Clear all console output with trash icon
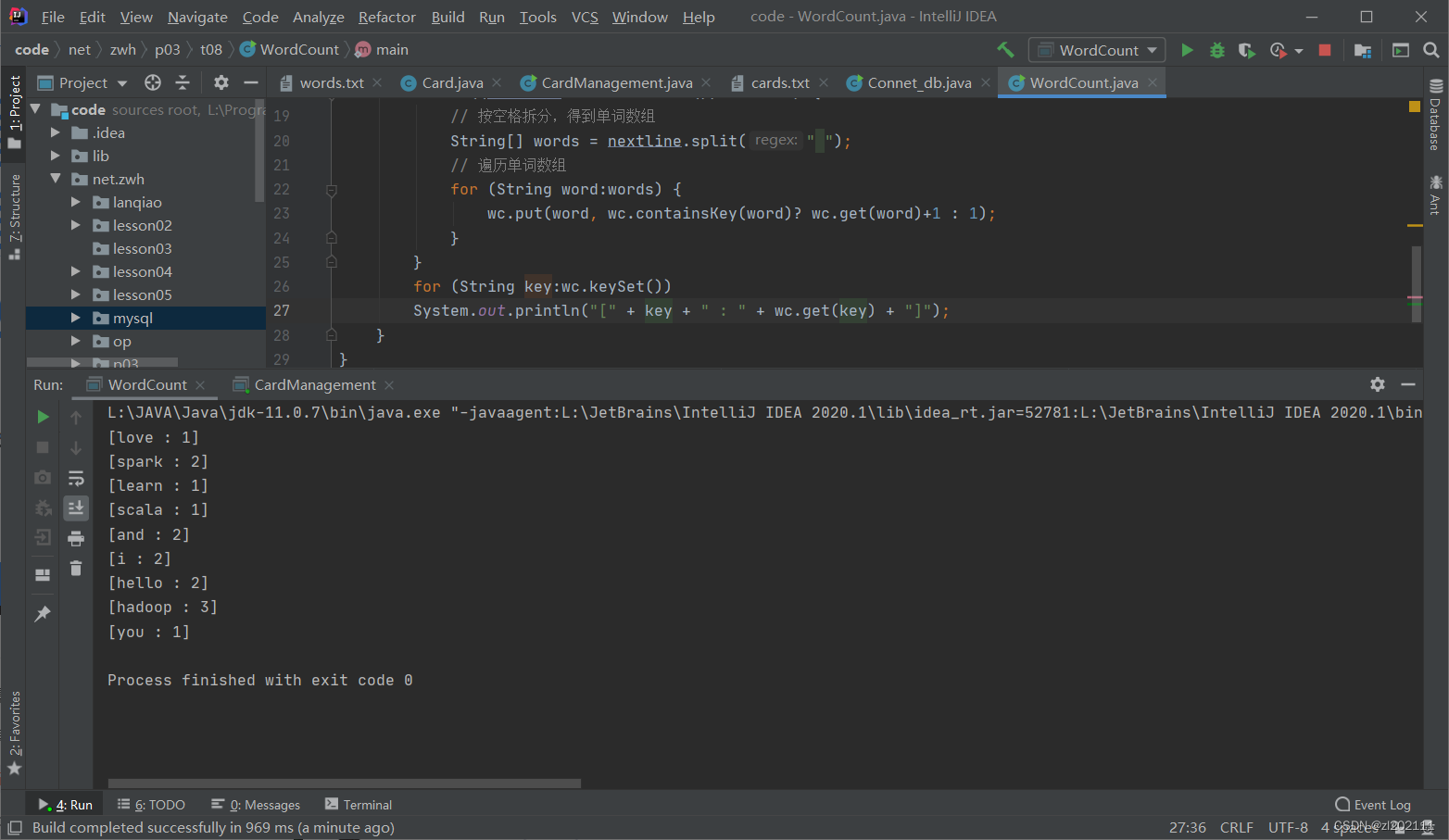Screen dimensions: 1449x840 click(76, 569)
